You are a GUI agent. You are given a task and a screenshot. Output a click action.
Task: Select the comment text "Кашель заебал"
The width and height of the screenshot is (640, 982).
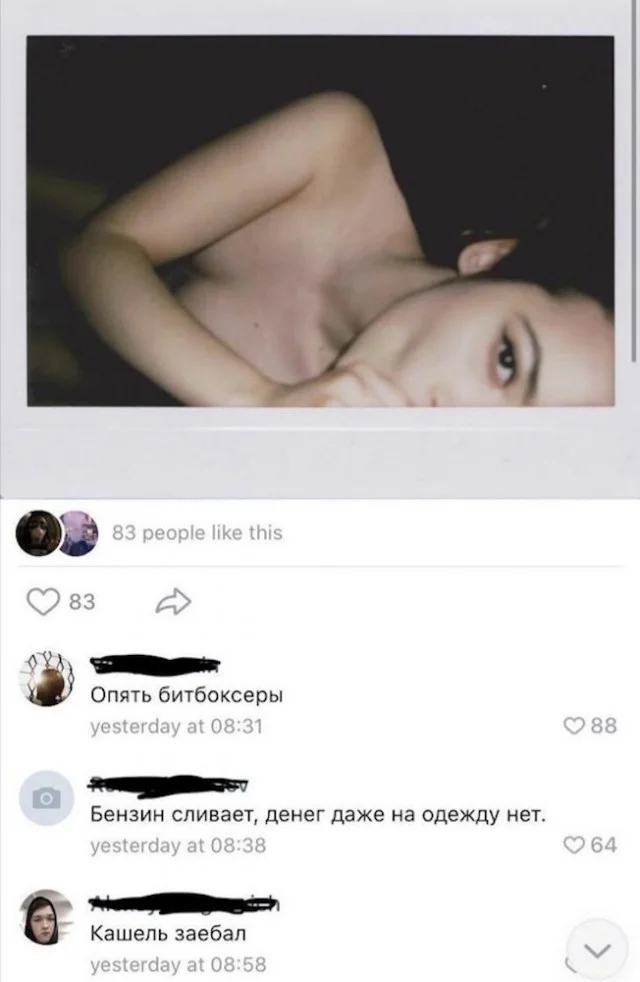168,934
